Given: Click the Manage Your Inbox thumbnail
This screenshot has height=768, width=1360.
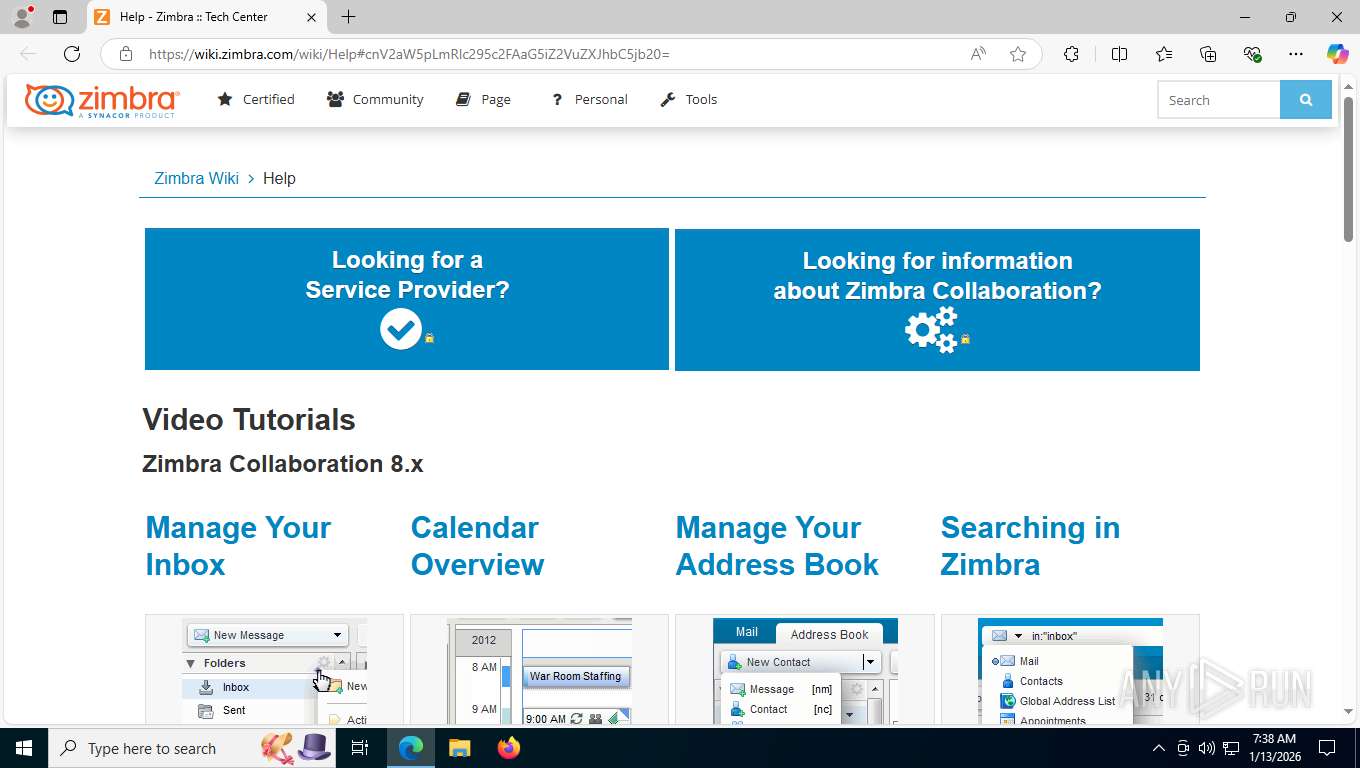Looking at the screenshot, I should pyautogui.click(x=274, y=670).
